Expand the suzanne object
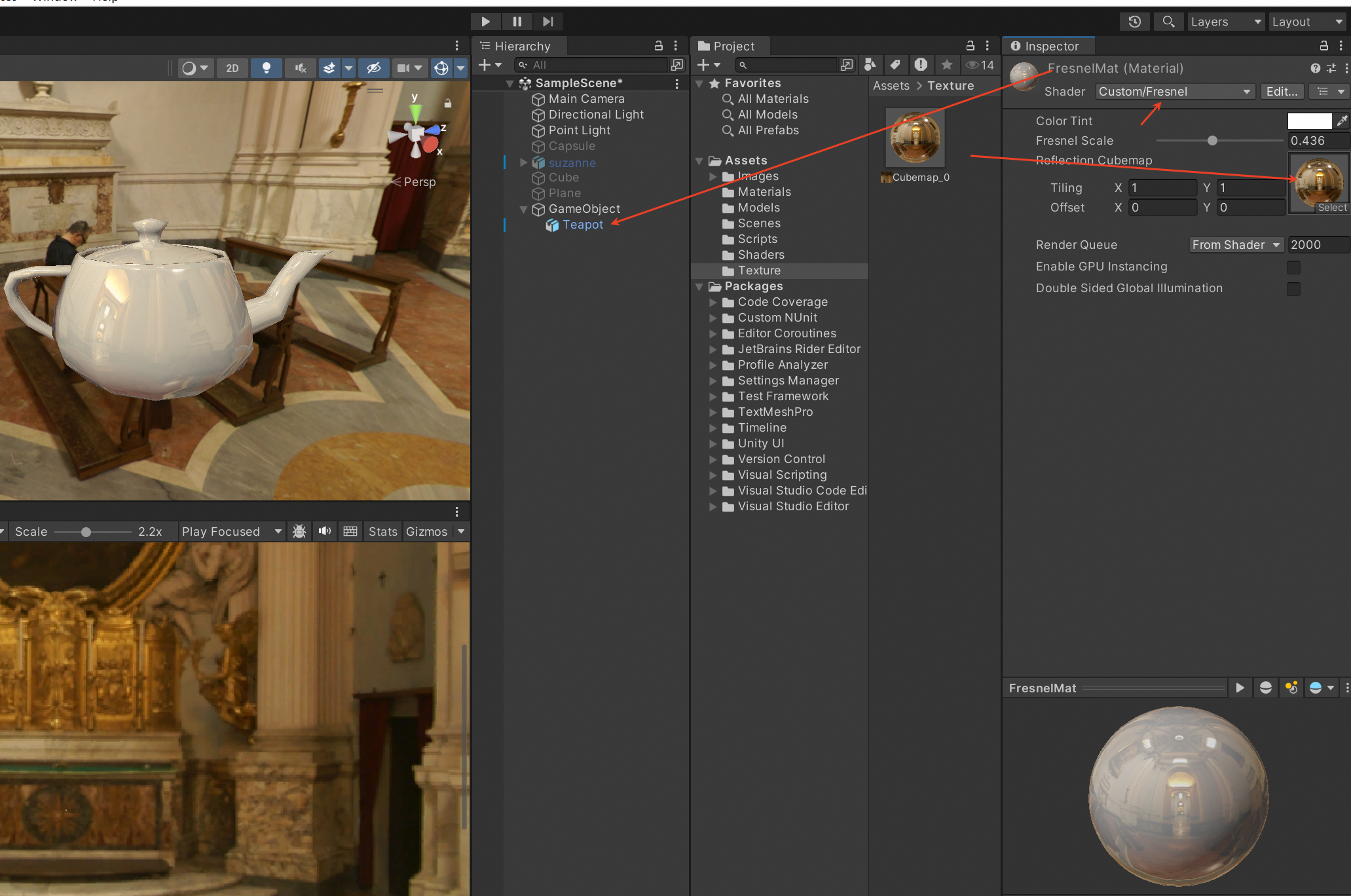 coord(523,162)
